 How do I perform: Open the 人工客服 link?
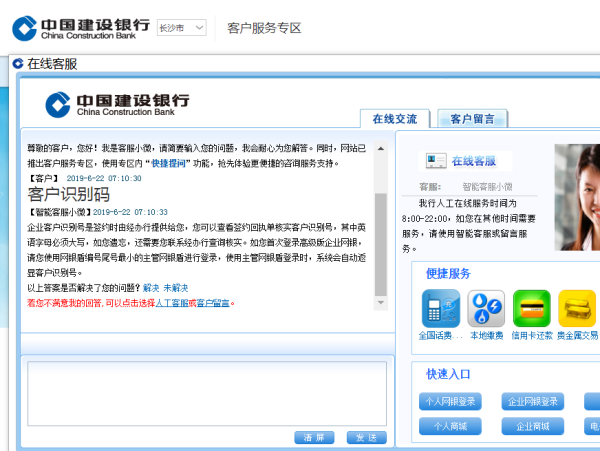point(172,303)
